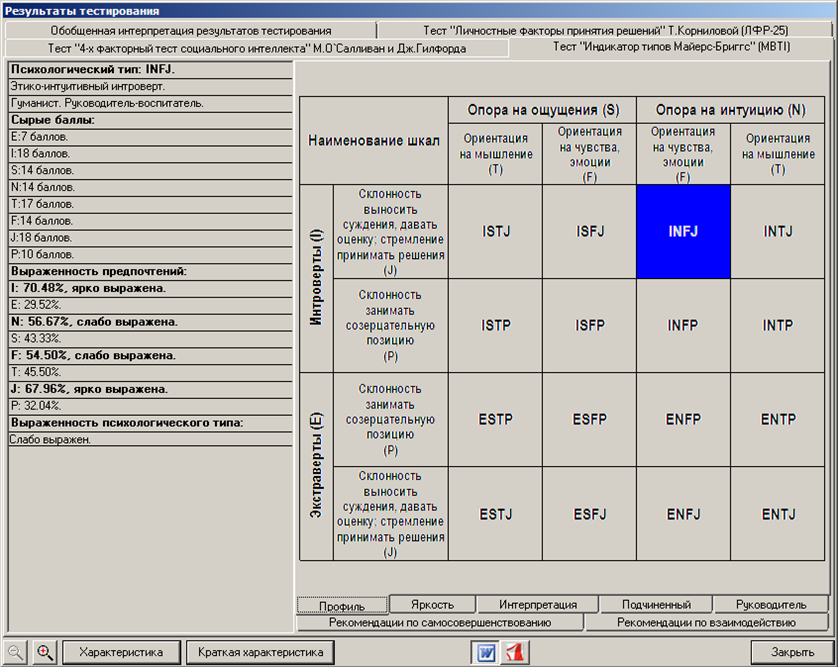This screenshot has height=667, width=838.
Task: Export results to PDF icon
Action: (515, 653)
